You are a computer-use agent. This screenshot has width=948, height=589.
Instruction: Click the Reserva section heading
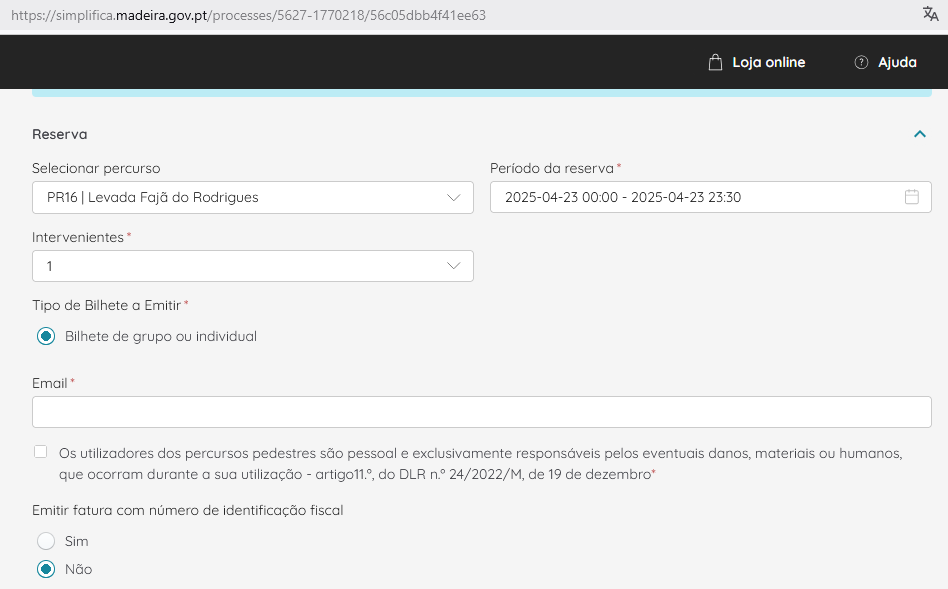pos(60,134)
